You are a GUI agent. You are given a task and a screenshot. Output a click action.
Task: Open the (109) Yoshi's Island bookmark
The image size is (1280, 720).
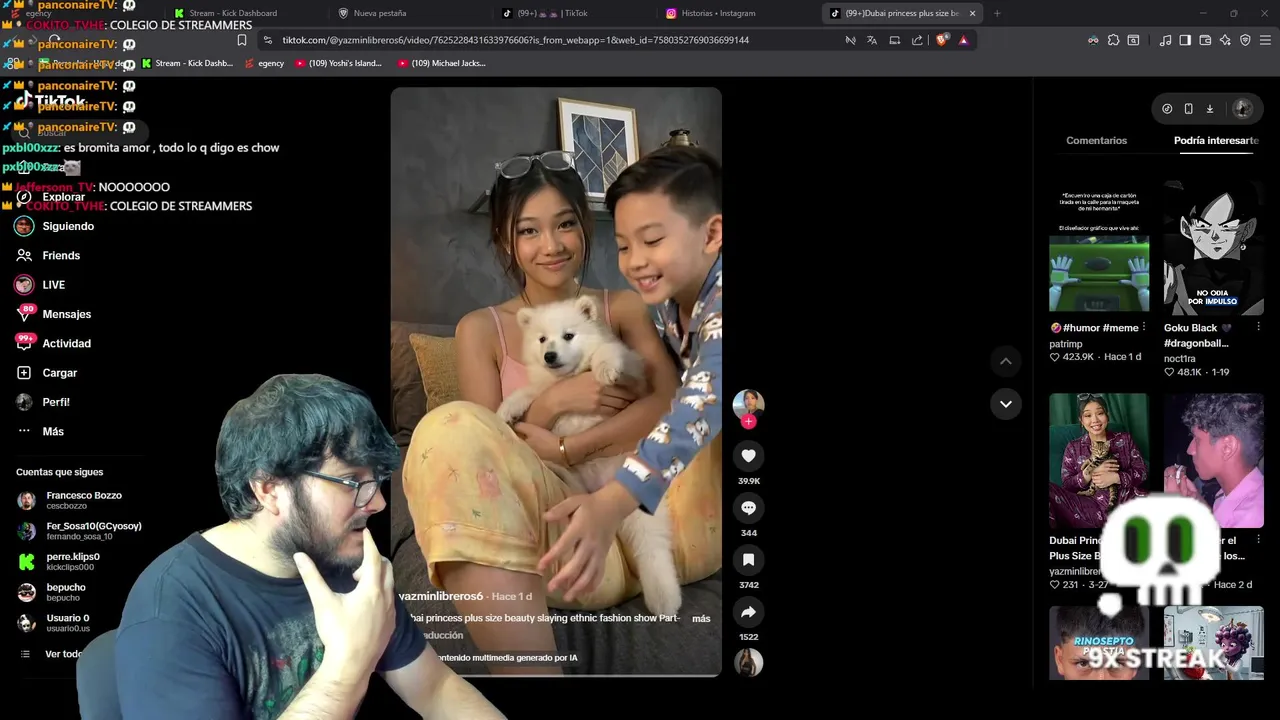point(338,63)
